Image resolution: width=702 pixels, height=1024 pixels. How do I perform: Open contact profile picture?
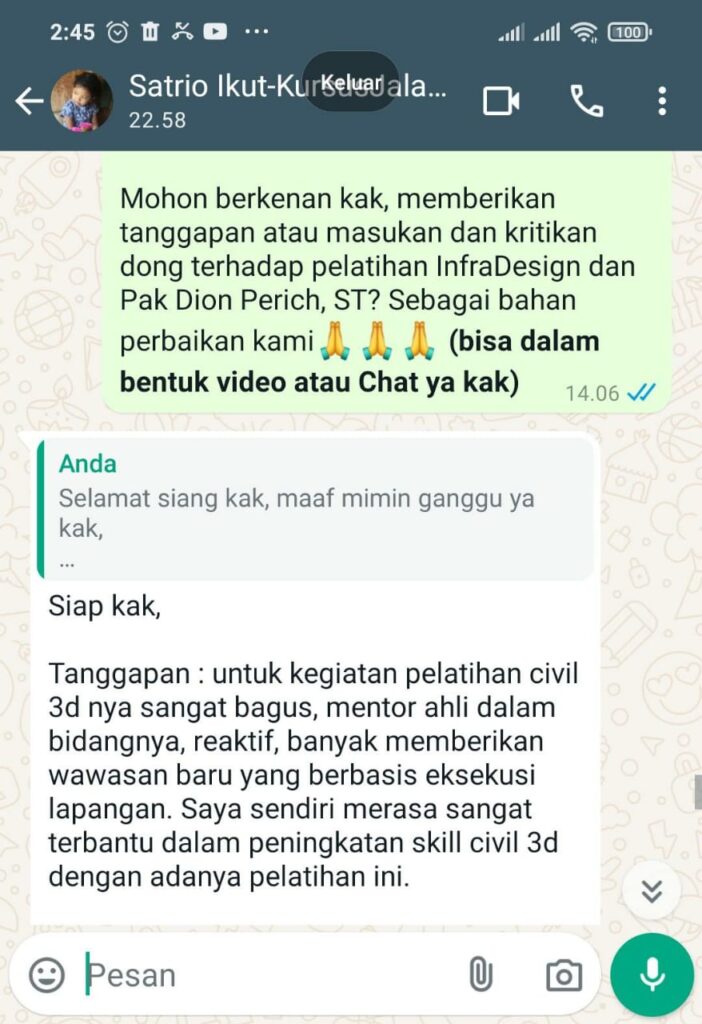pyautogui.click(x=82, y=101)
